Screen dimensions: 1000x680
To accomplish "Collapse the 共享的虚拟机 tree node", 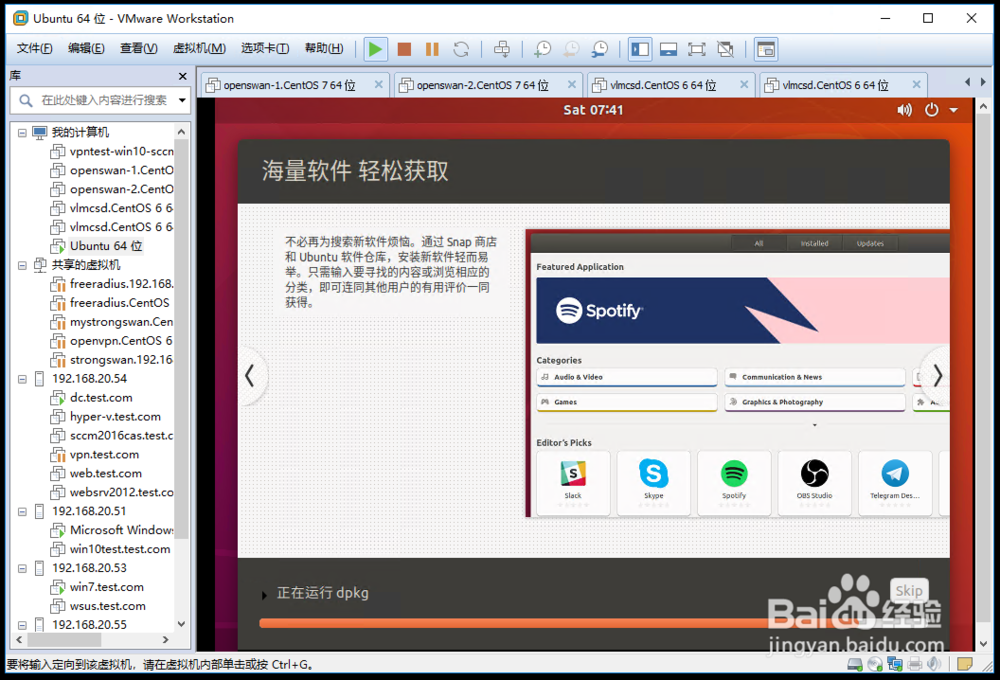I will (x=22, y=265).
